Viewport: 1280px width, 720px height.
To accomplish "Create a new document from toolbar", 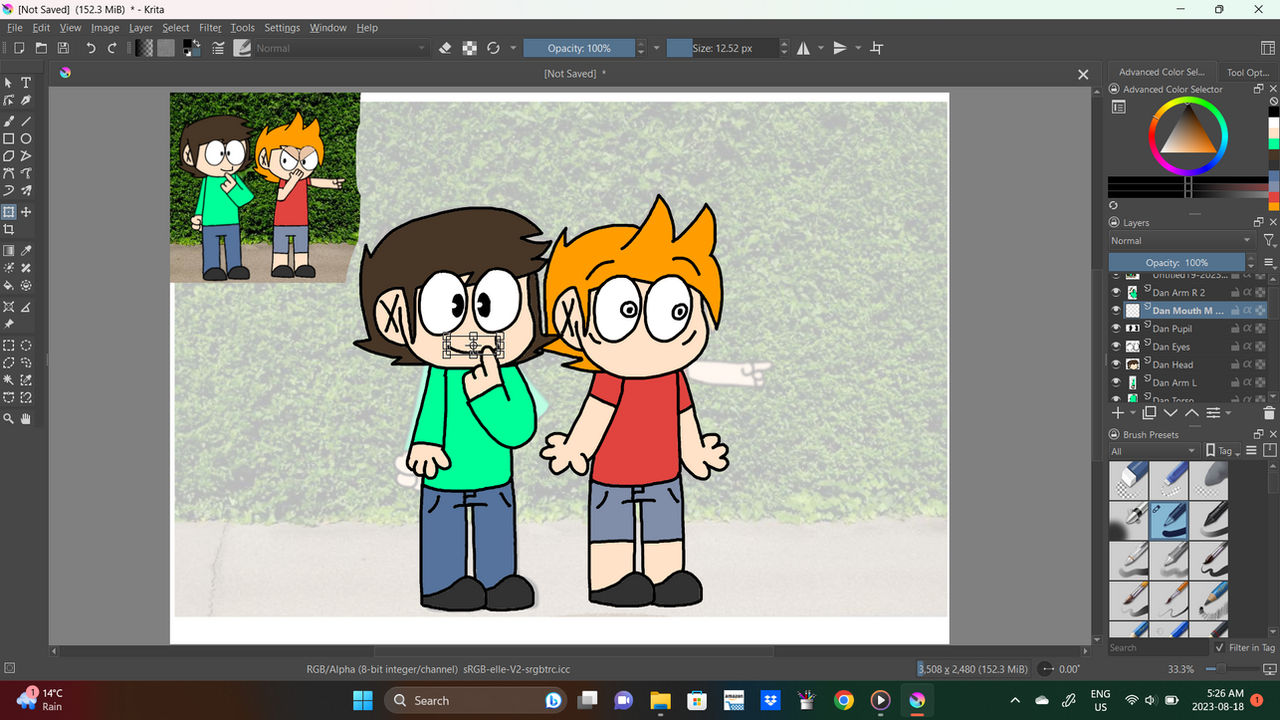I will 19,48.
